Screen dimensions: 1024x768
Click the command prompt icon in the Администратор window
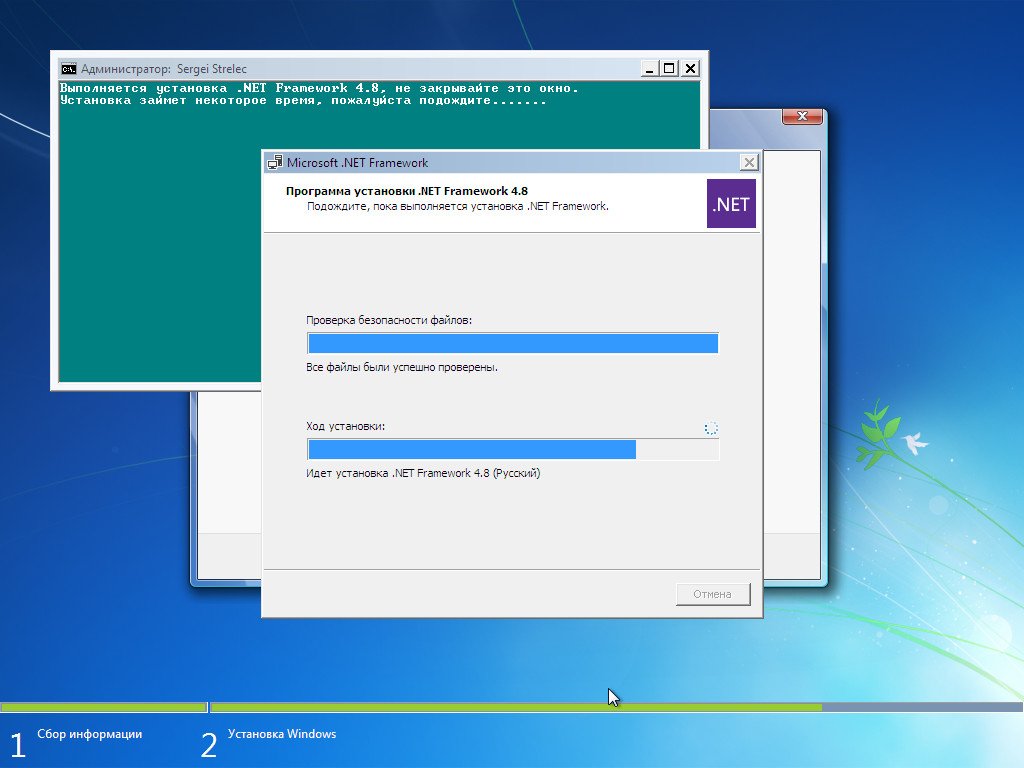[x=69, y=69]
